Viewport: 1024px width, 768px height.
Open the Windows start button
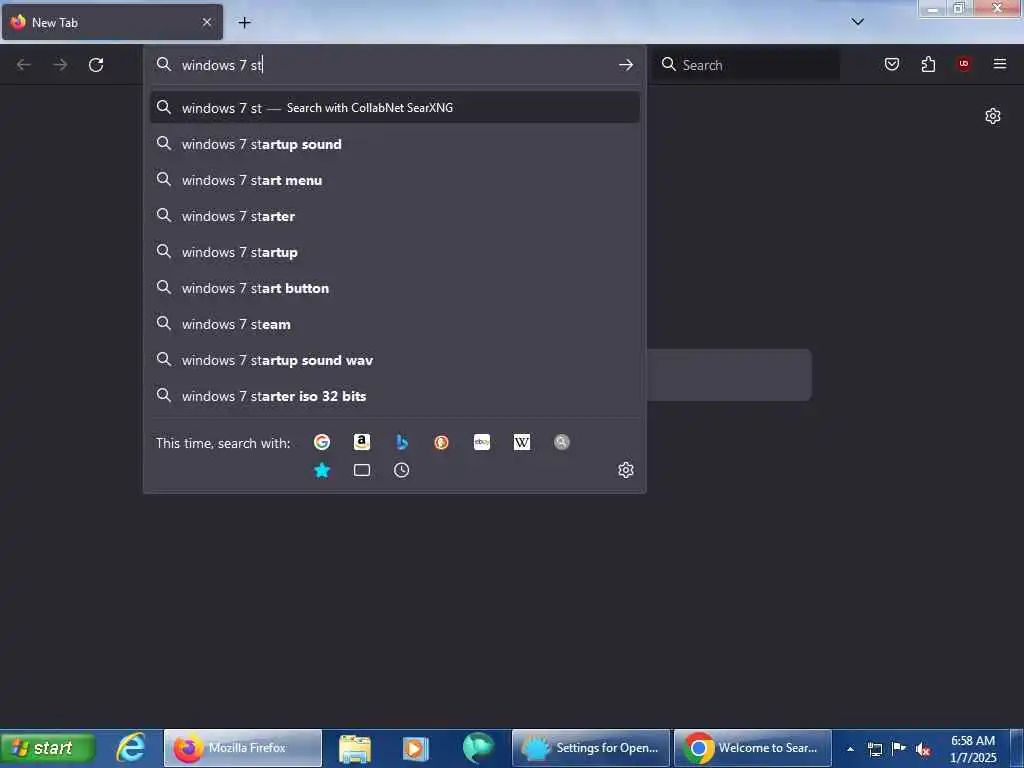(48, 748)
